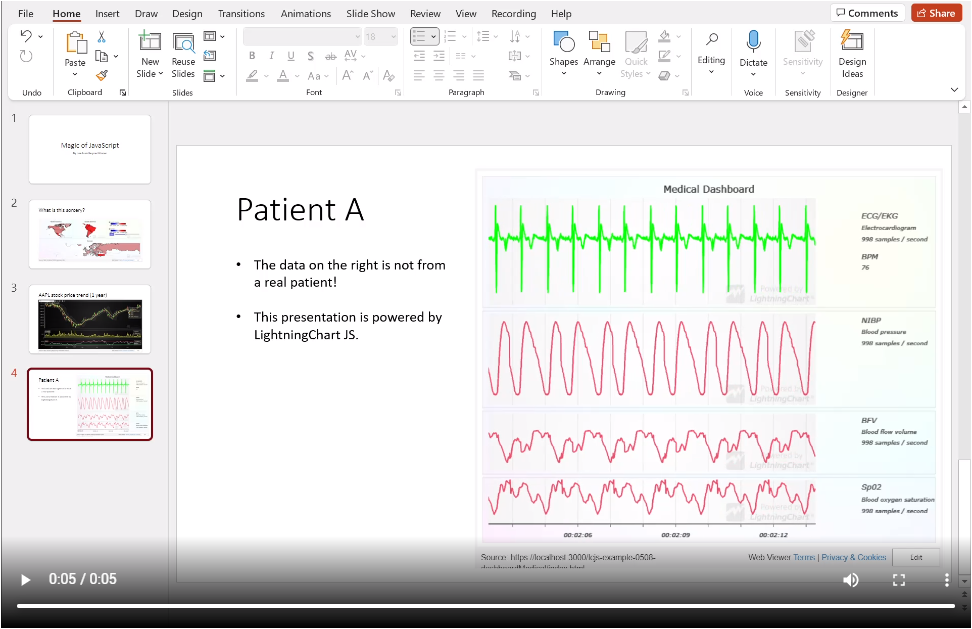Open the Transitions tab

click(x=241, y=14)
